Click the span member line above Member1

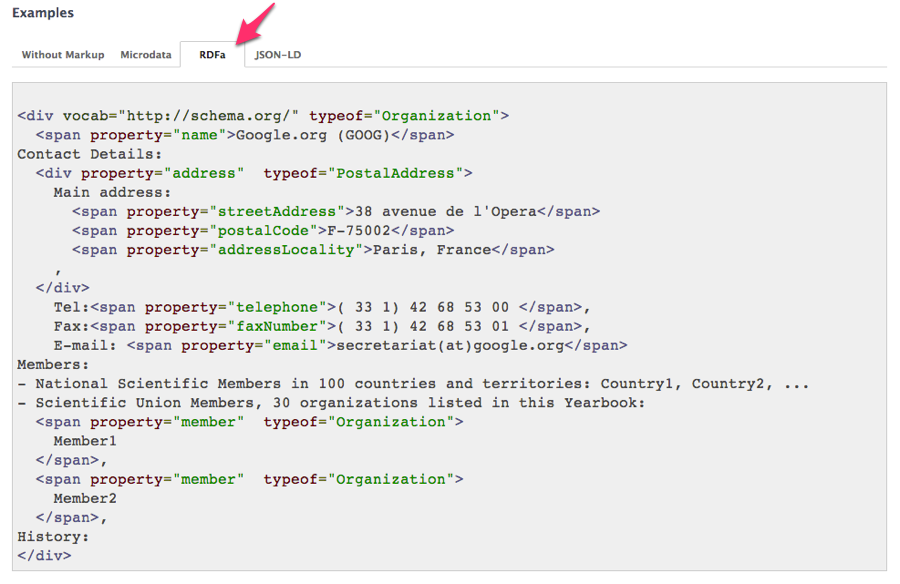tap(249, 422)
